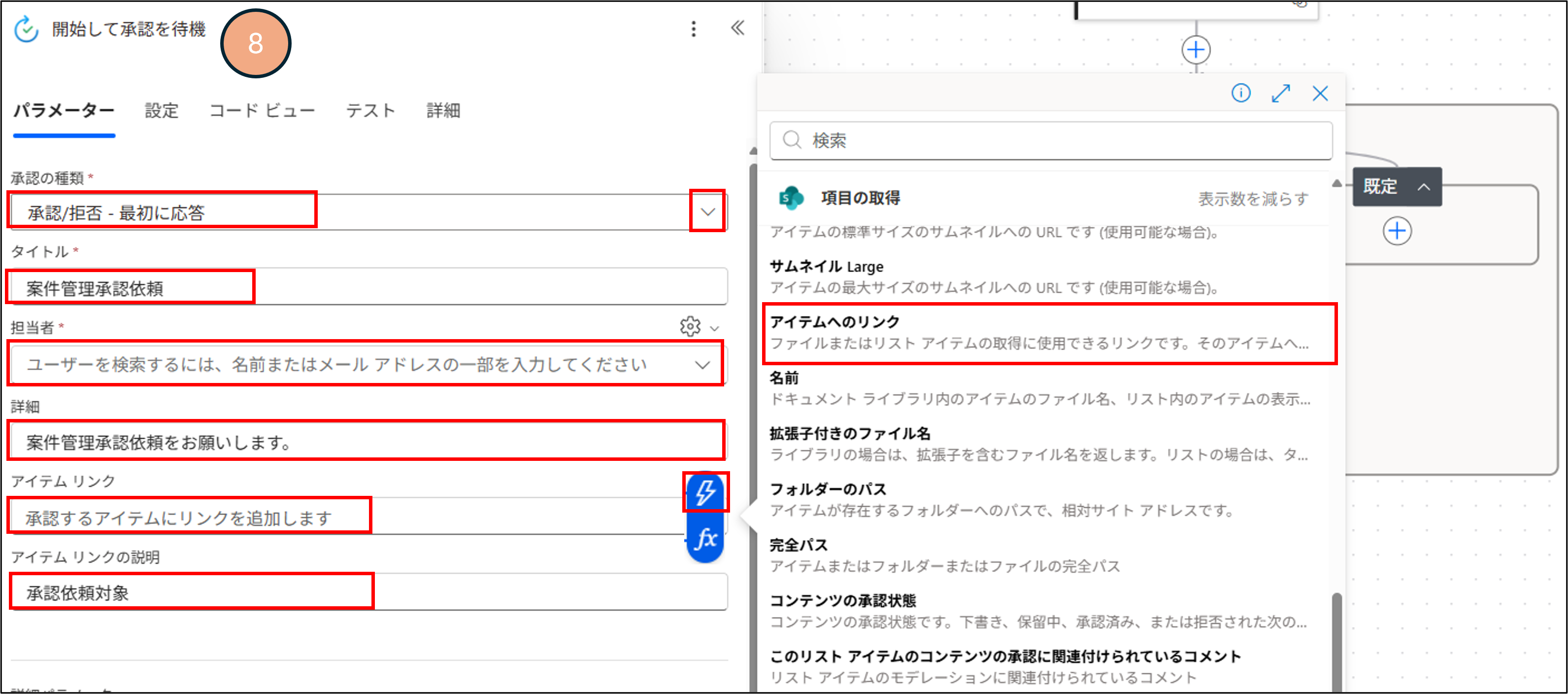Open the 承認の種類 dropdown arrow

point(707,211)
